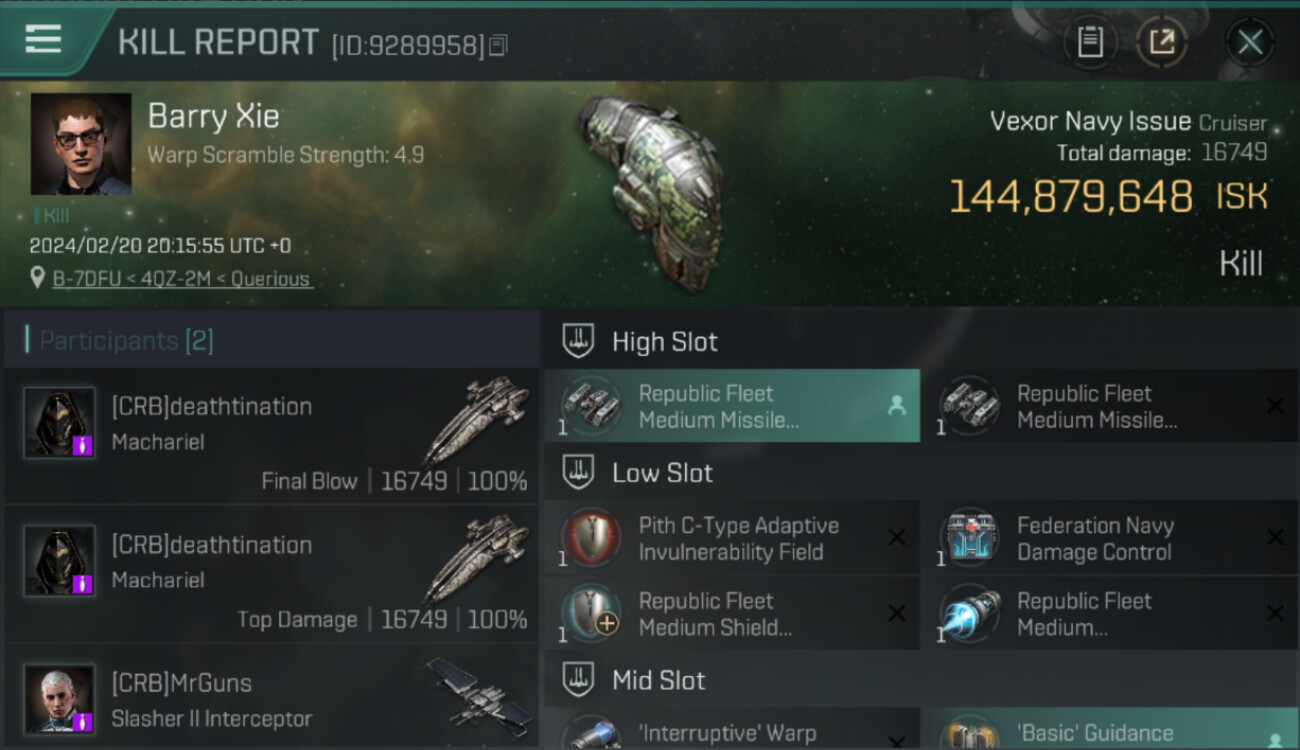1300x750 pixels.
Task: View Barry Xie's portrait
Action: [x=81, y=144]
